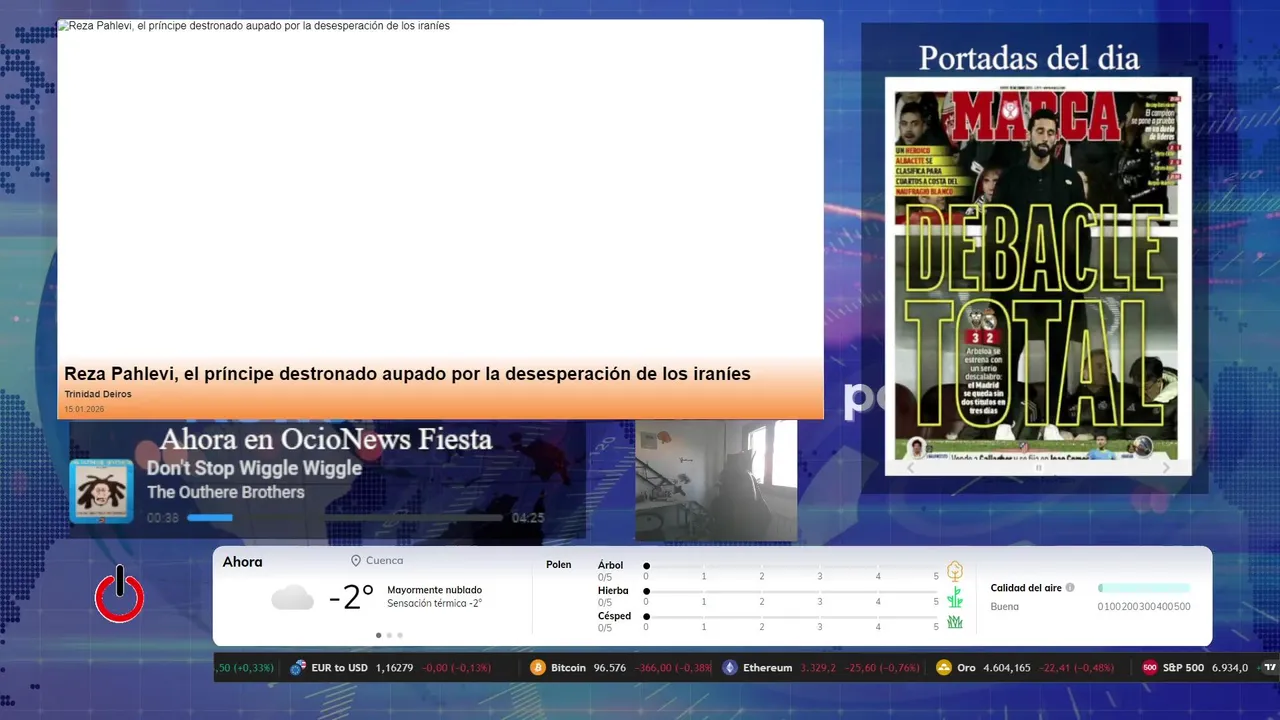Click the 'Ahora' weather heading
1280x720 pixels.
242,562
